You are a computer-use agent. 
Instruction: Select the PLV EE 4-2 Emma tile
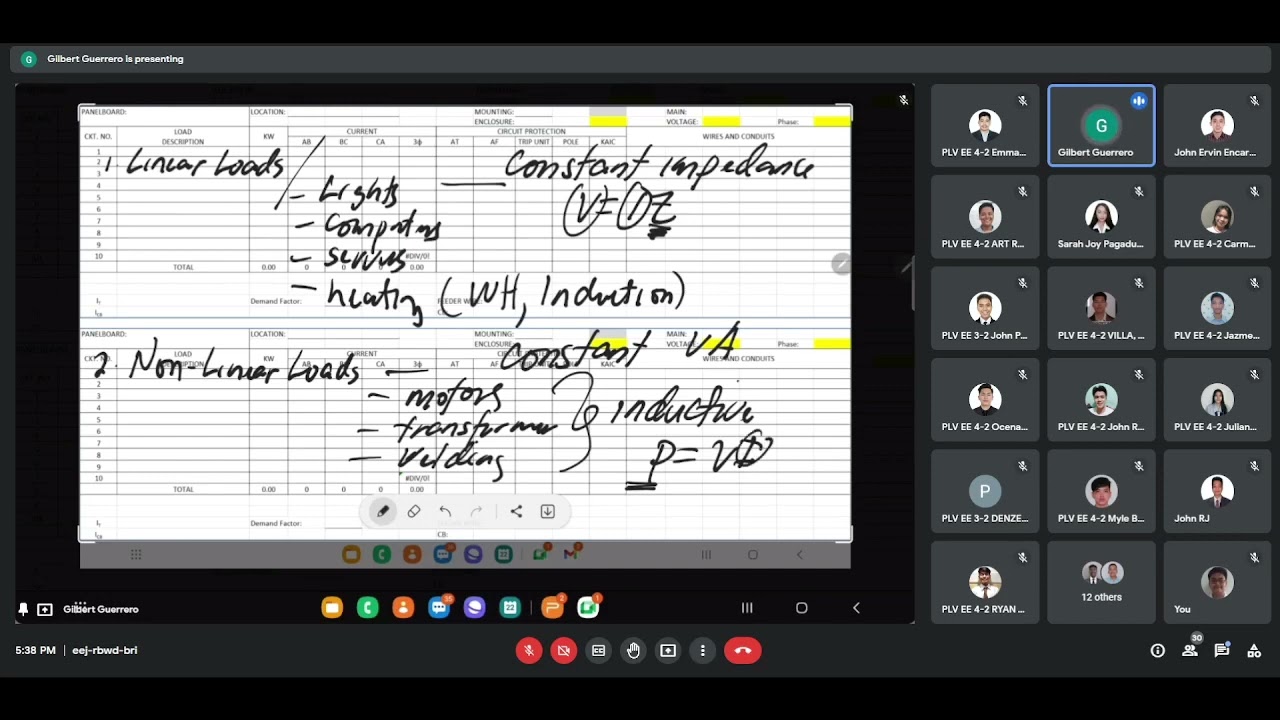pyautogui.click(x=985, y=125)
